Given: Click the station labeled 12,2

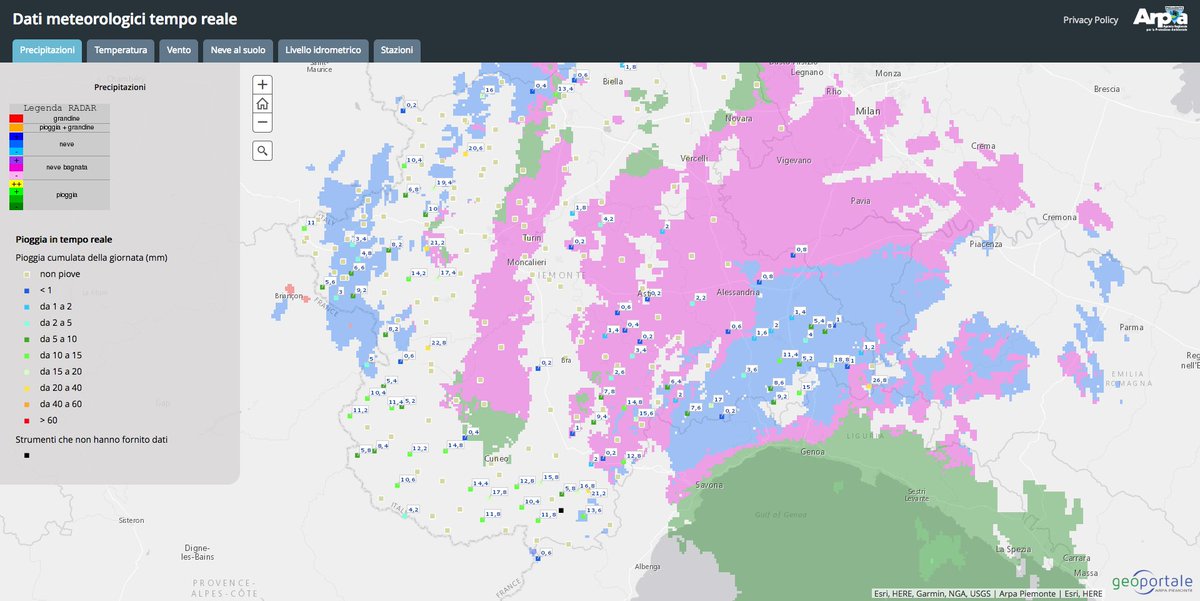Looking at the screenshot, I should tap(420, 448).
